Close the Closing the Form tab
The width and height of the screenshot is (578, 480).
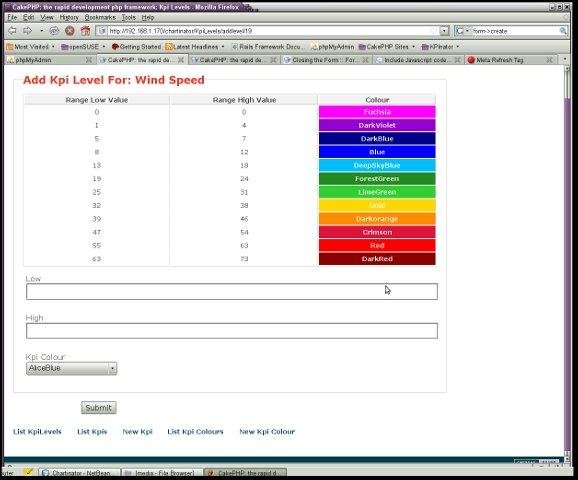tap(366, 60)
